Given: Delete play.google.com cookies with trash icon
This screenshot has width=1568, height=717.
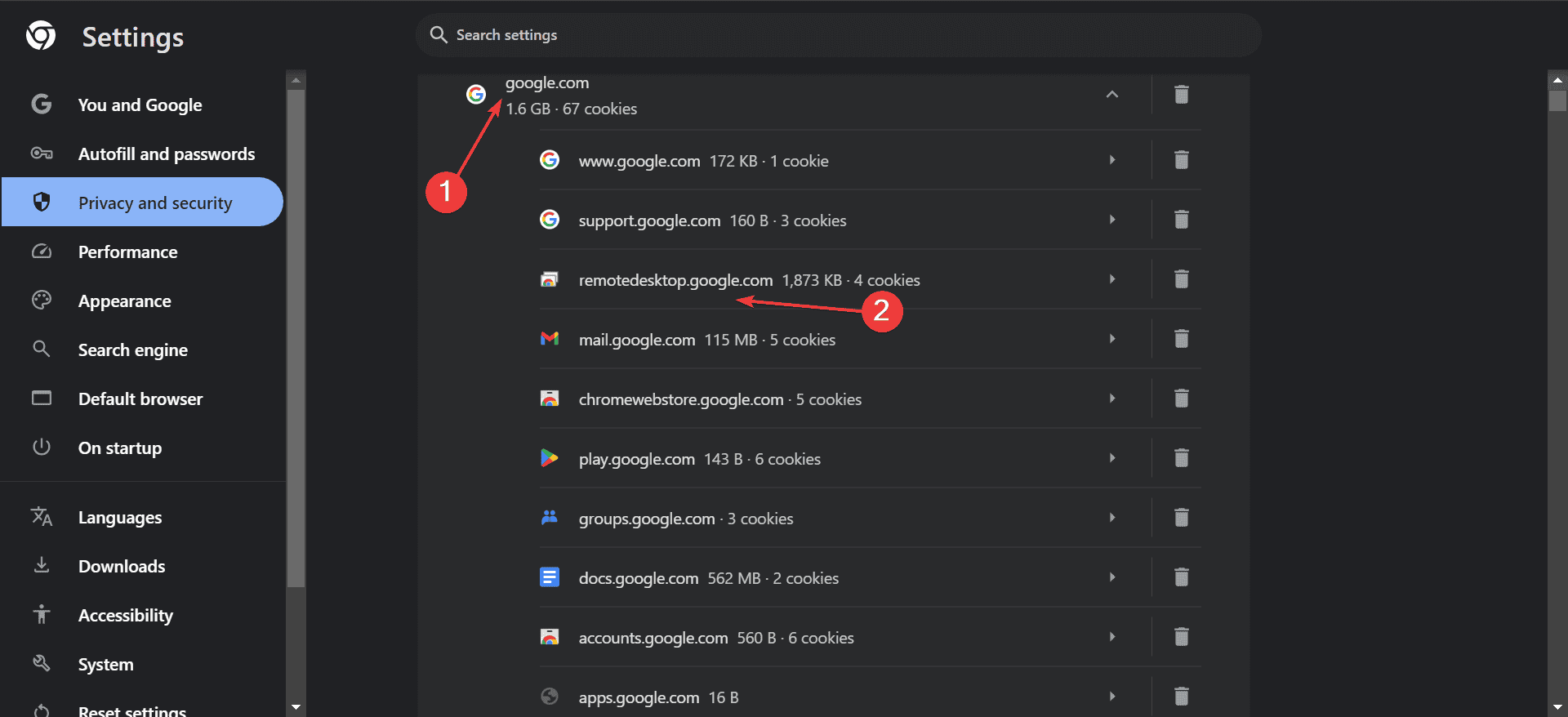Looking at the screenshot, I should 1181,458.
